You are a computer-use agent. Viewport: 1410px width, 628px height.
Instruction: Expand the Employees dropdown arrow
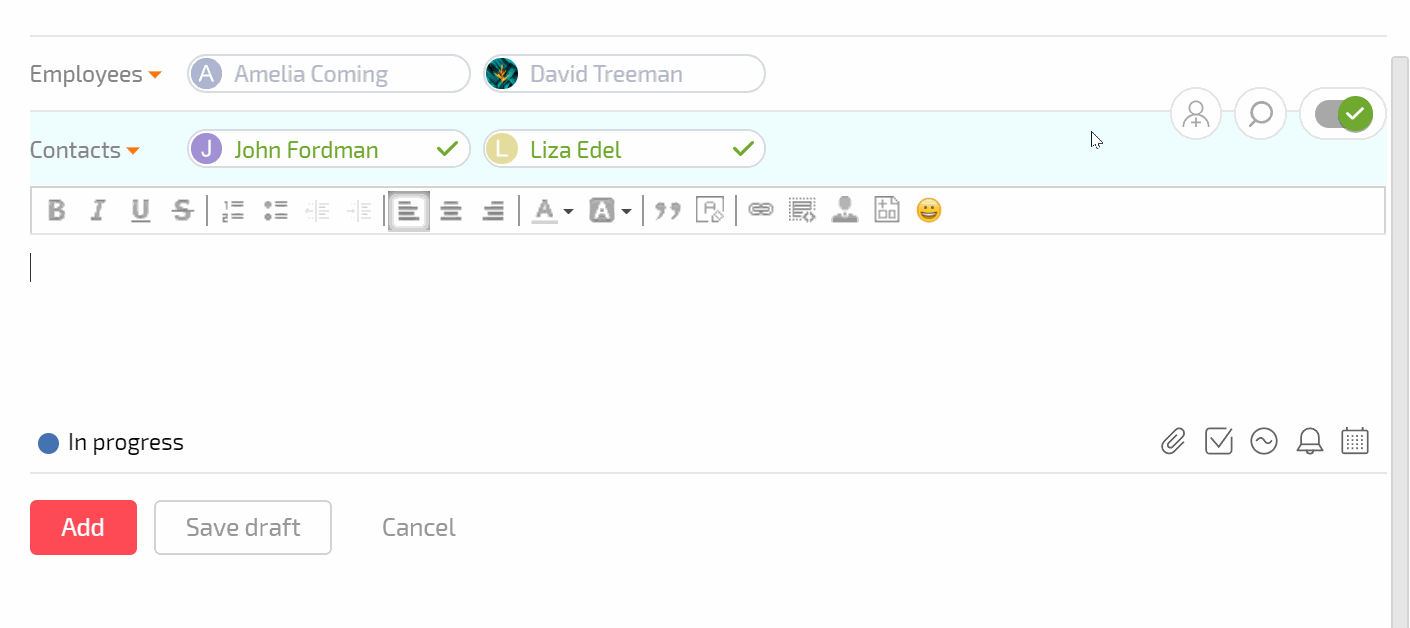[155, 75]
